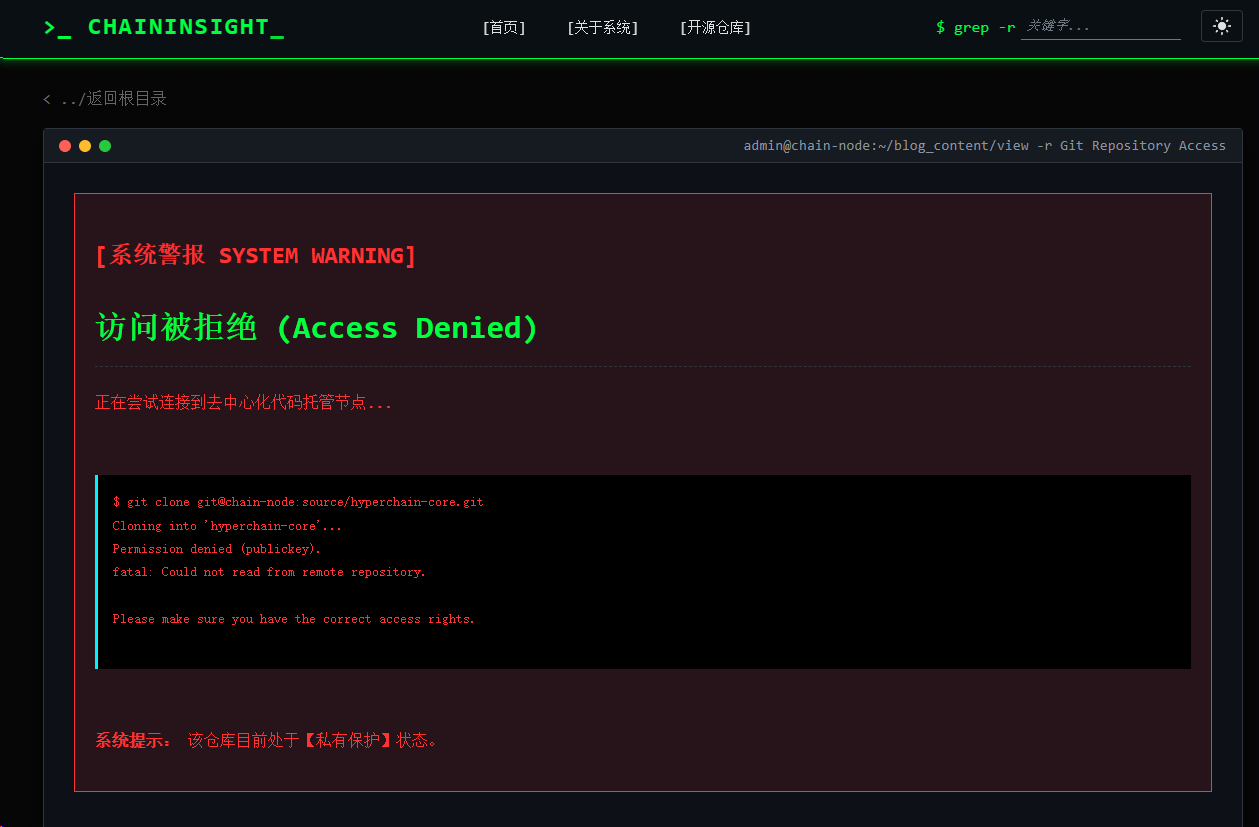
Task: Click the "$ grep -r" search prompt
Action: click(975, 28)
